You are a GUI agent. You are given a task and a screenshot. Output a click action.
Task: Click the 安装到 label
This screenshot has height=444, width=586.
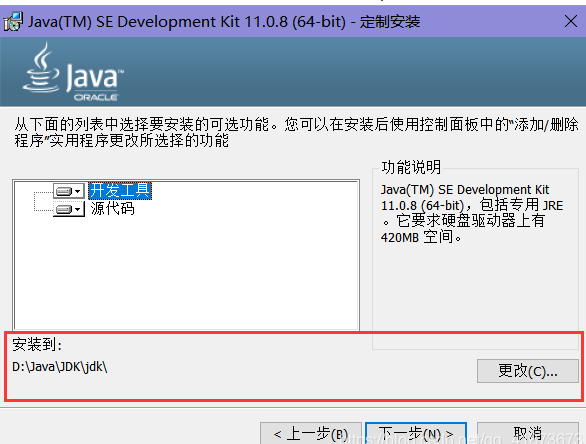(x=37, y=344)
